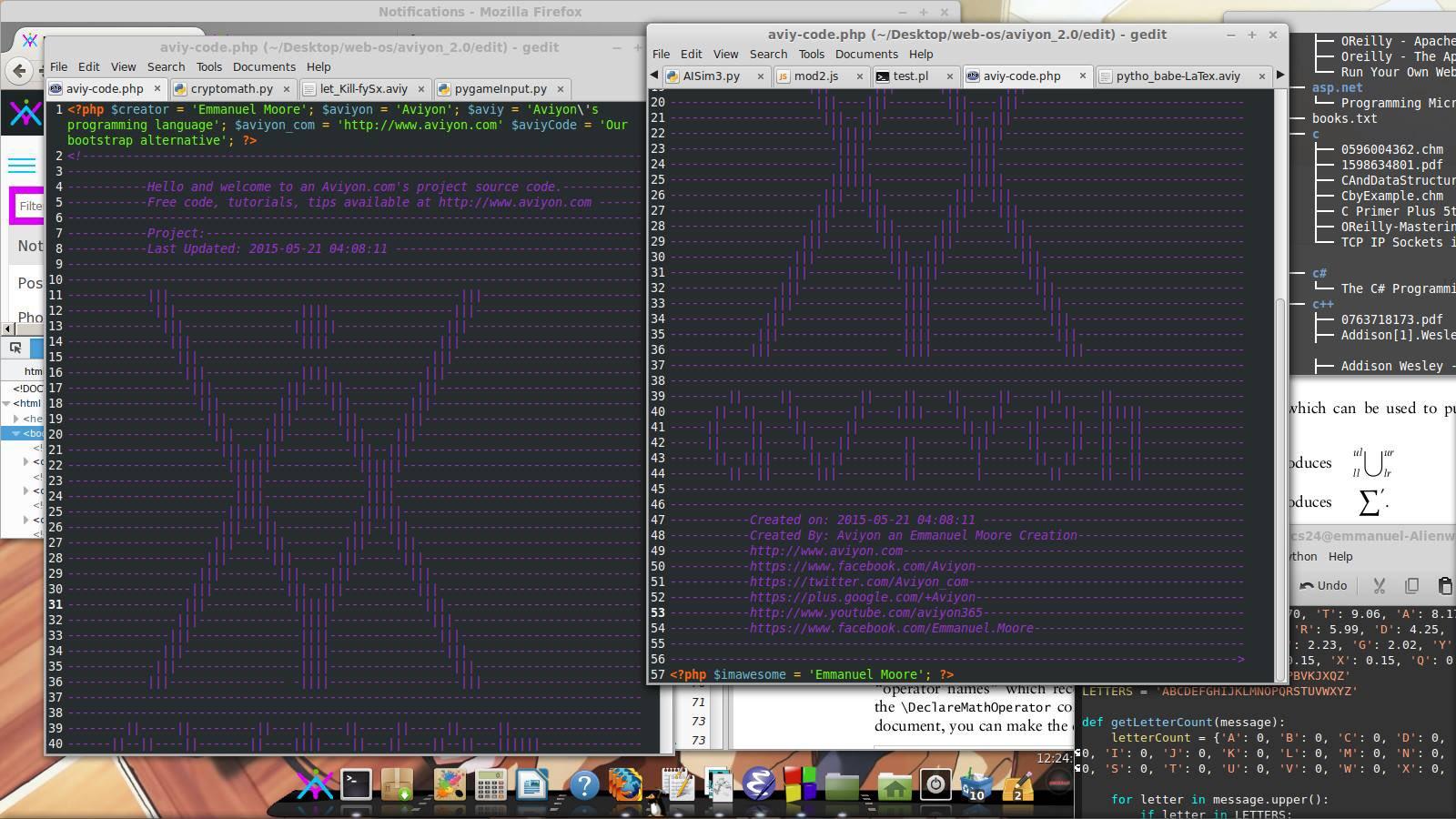Image resolution: width=1456 pixels, height=819 pixels.
Task: Open Search menu in front gedit window
Action: point(768,54)
